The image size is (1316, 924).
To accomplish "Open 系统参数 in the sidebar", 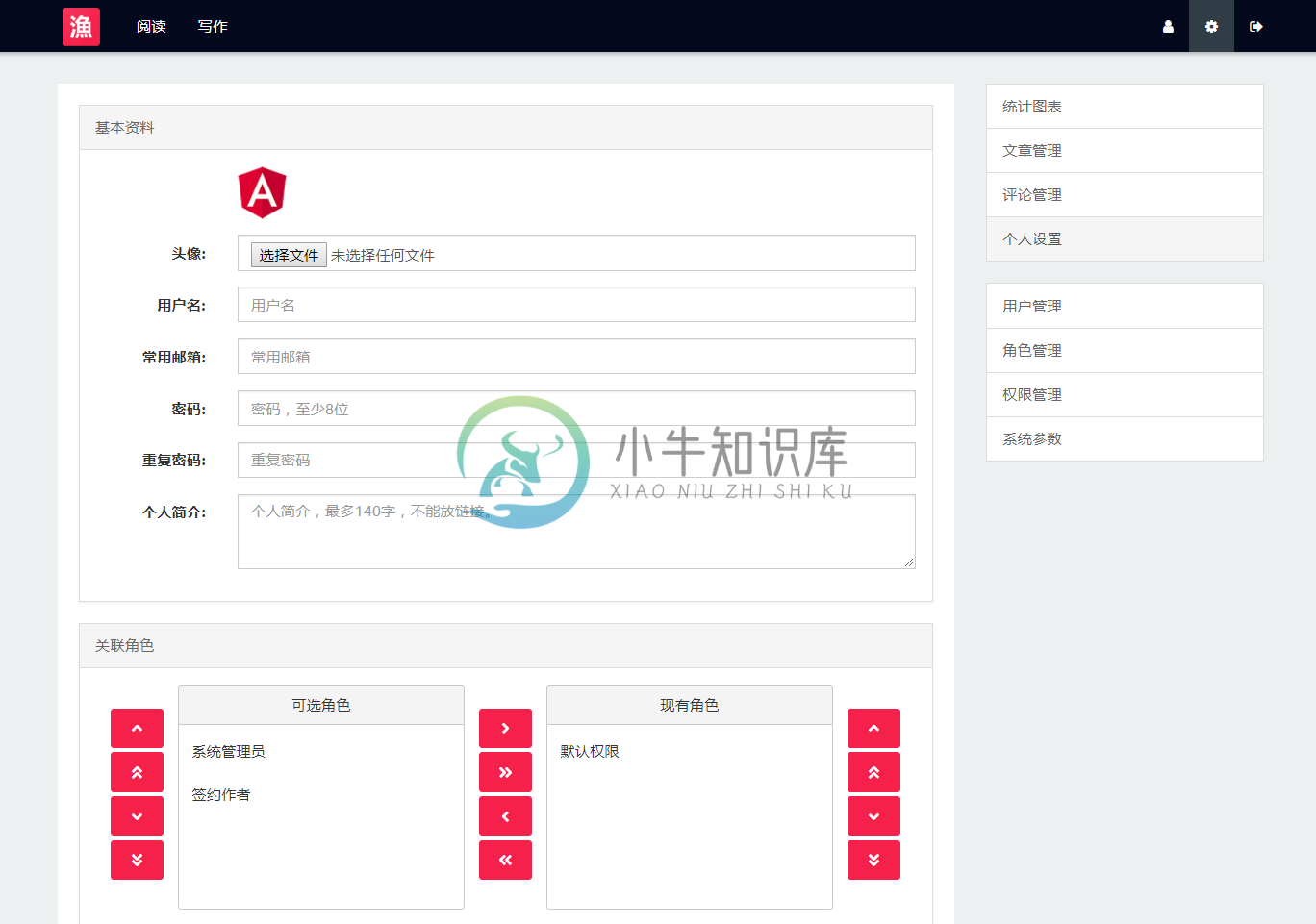I will pyautogui.click(x=1125, y=439).
